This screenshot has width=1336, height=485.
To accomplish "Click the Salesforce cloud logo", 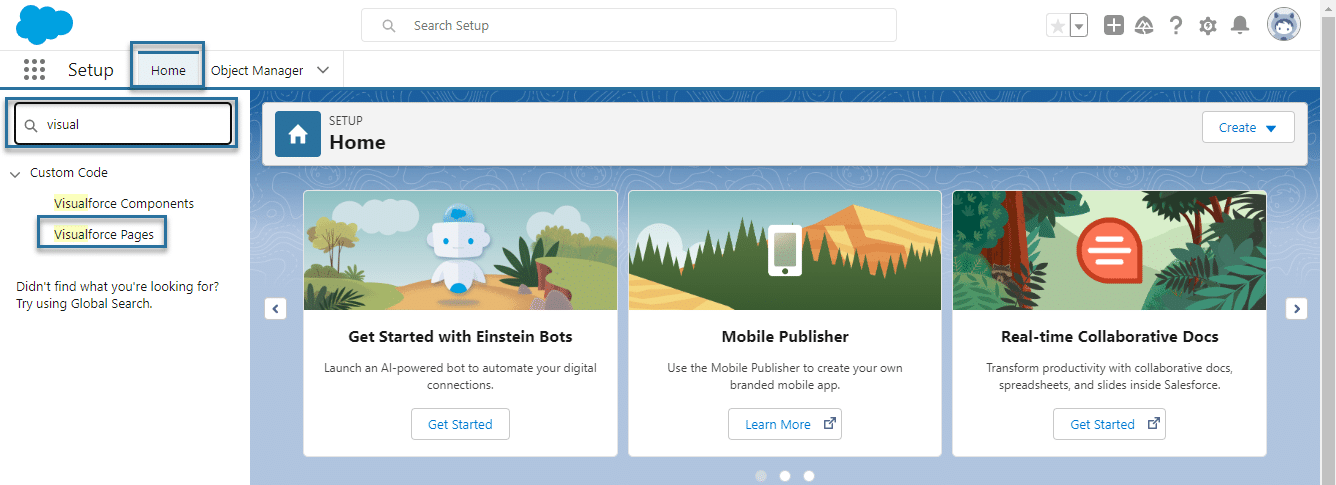I will (x=45, y=24).
